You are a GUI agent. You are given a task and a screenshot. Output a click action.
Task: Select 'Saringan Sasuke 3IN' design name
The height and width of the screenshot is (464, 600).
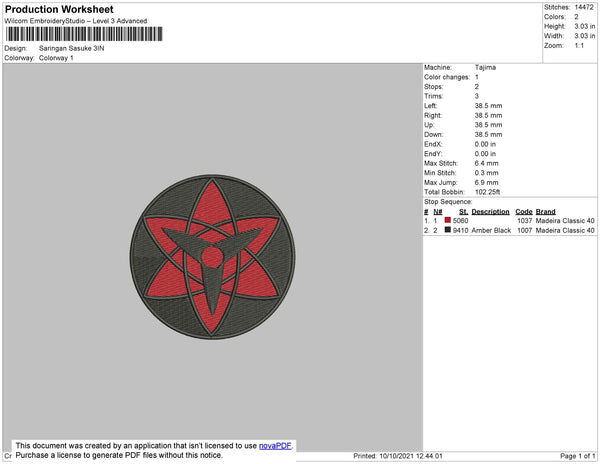click(72, 49)
